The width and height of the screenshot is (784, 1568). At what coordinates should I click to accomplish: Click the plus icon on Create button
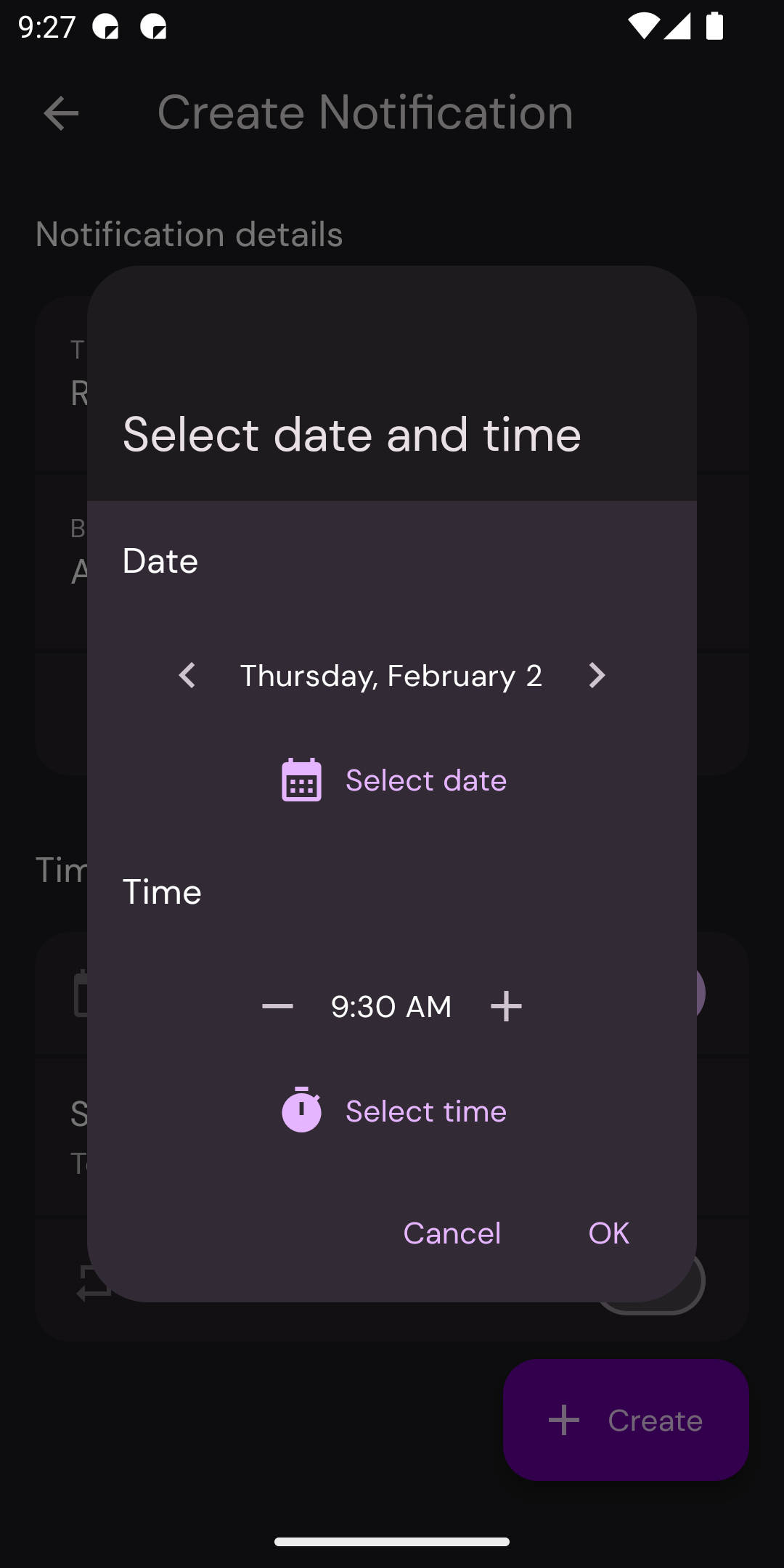pyautogui.click(x=564, y=1420)
